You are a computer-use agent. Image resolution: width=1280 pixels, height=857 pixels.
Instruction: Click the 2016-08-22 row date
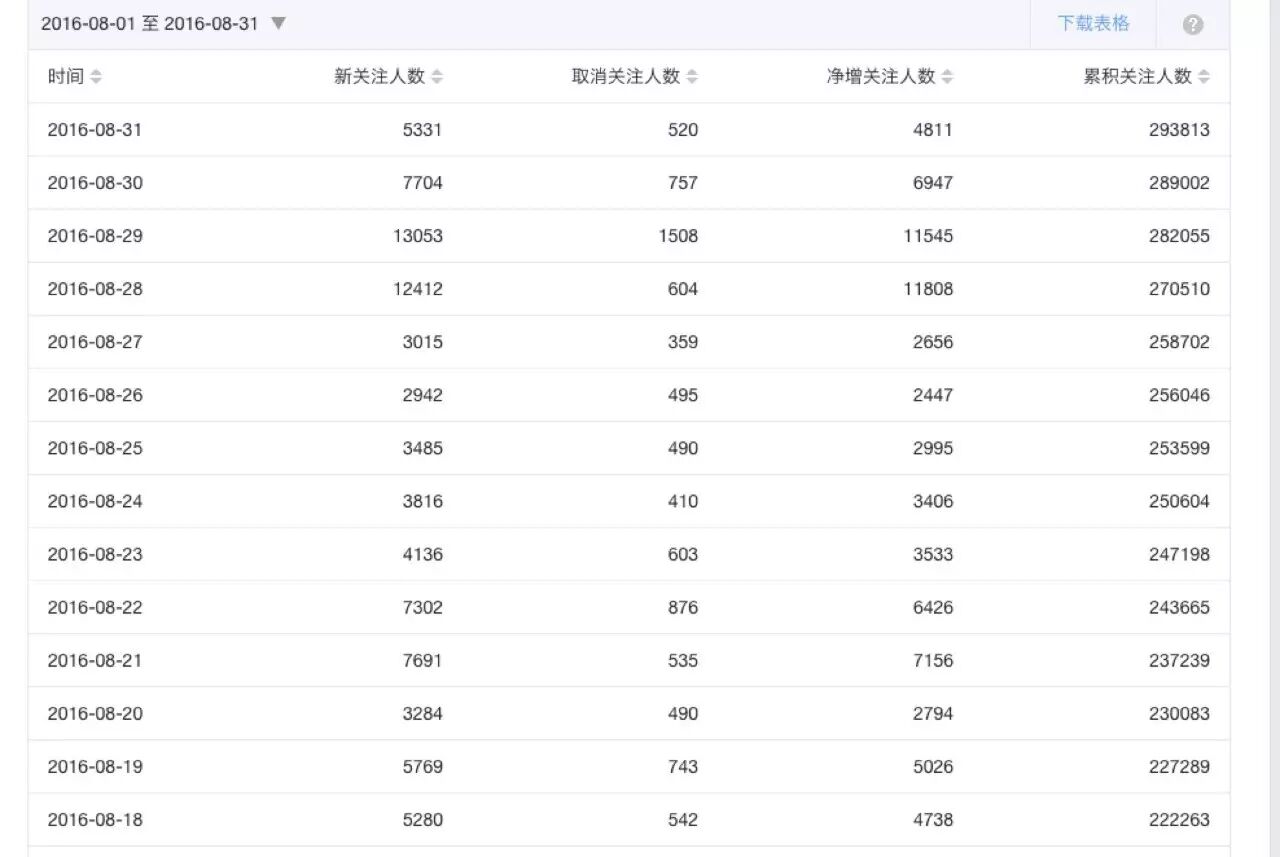[95, 607]
